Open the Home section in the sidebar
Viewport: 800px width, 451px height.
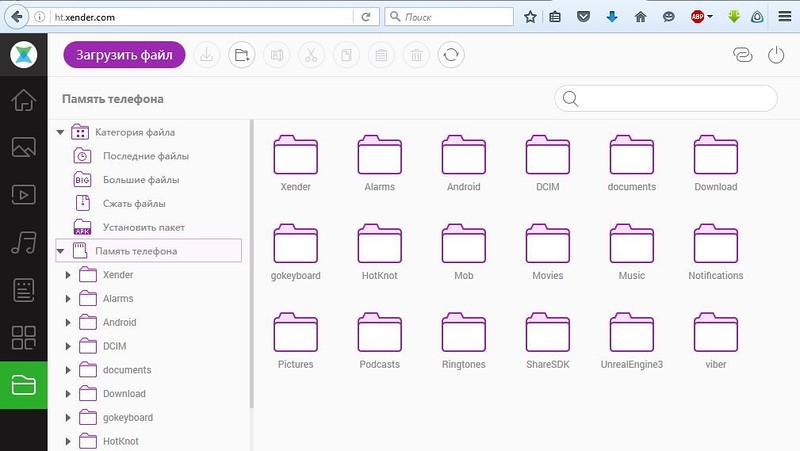tap(23, 100)
